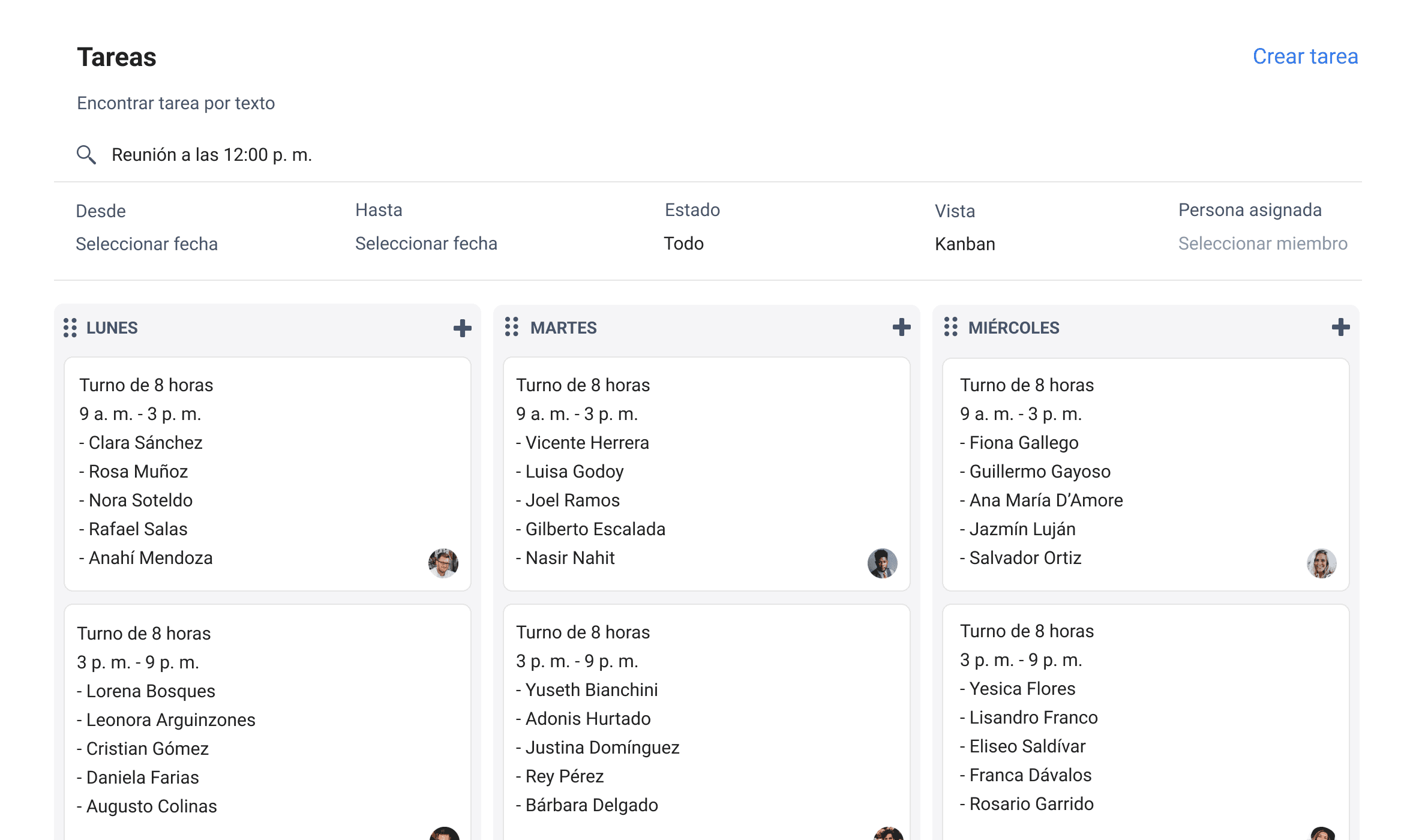Click the drag handle beside MARTES header
Viewport: 1416px width, 840px height.
tap(511, 328)
